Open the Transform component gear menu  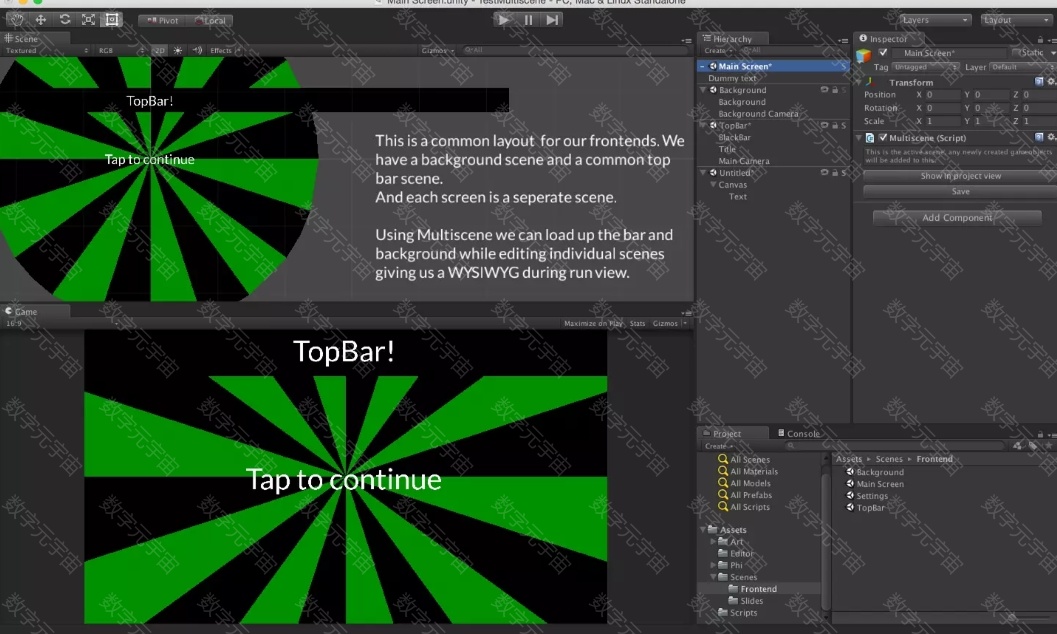[1051, 82]
